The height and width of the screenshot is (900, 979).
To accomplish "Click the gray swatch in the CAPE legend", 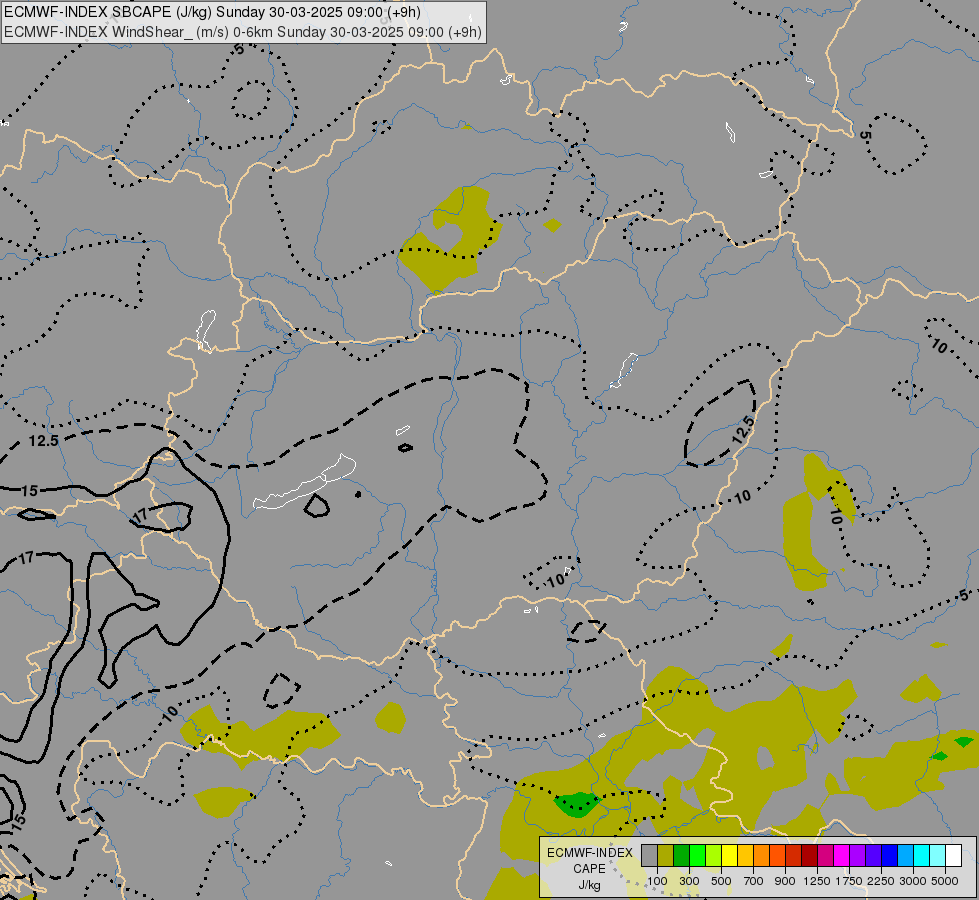I will click(x=650, y=856).
